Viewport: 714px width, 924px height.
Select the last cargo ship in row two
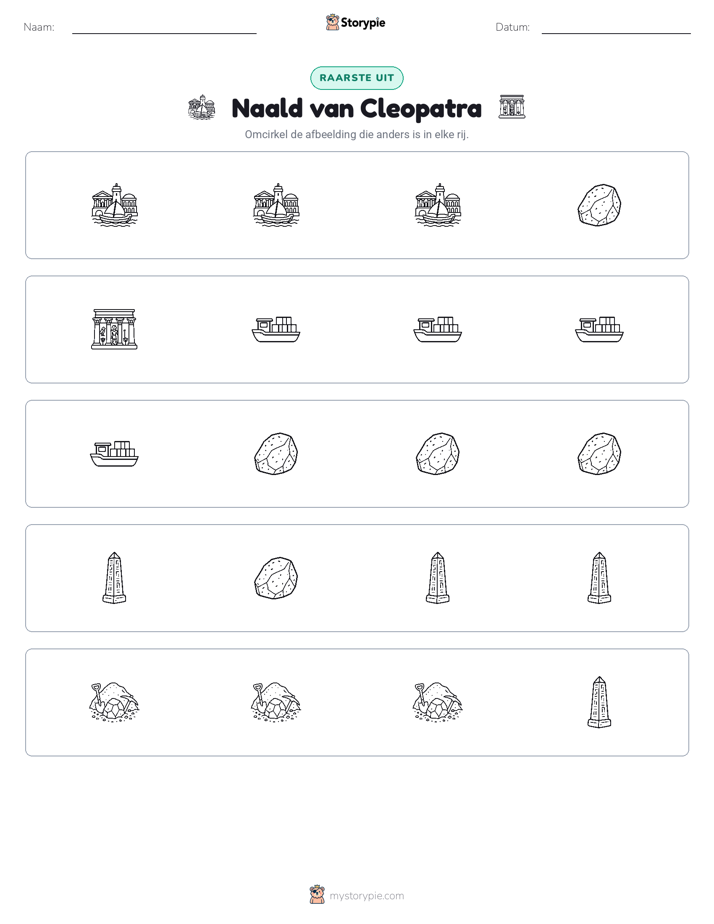[x=599, y=329]
